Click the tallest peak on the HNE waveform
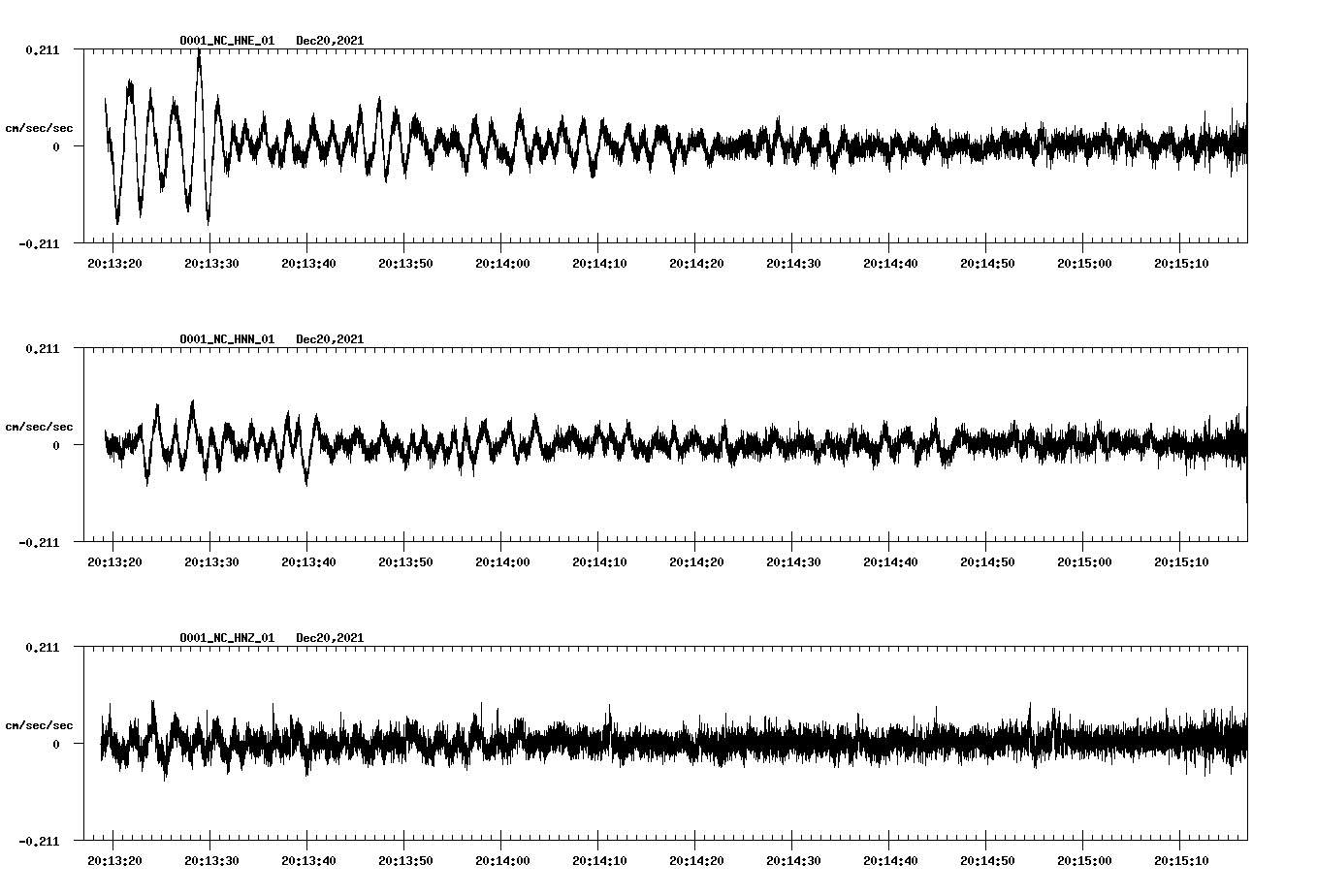 click(x=199, y=53)
